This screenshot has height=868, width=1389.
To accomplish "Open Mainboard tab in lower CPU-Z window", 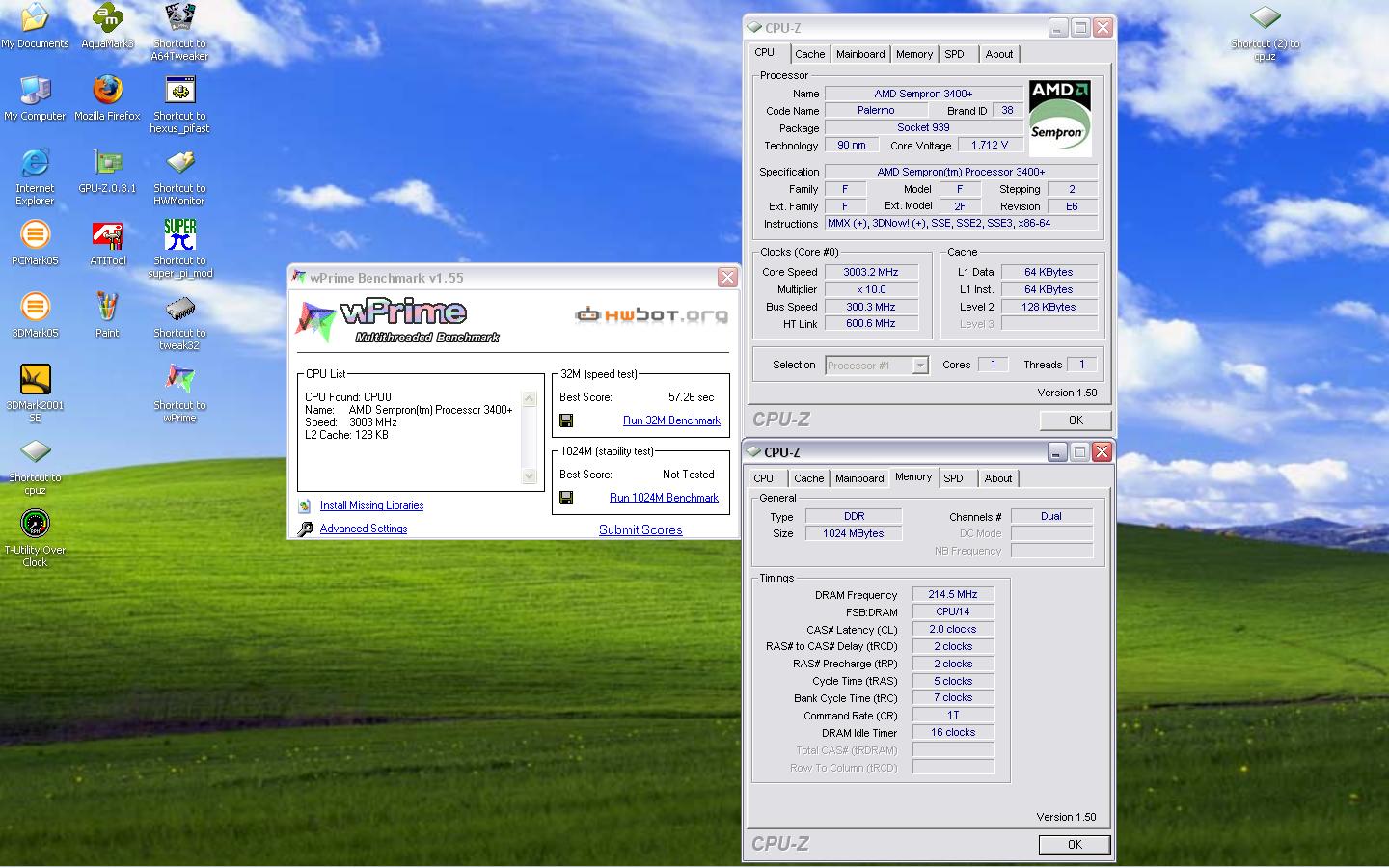I will coord(859,478).
